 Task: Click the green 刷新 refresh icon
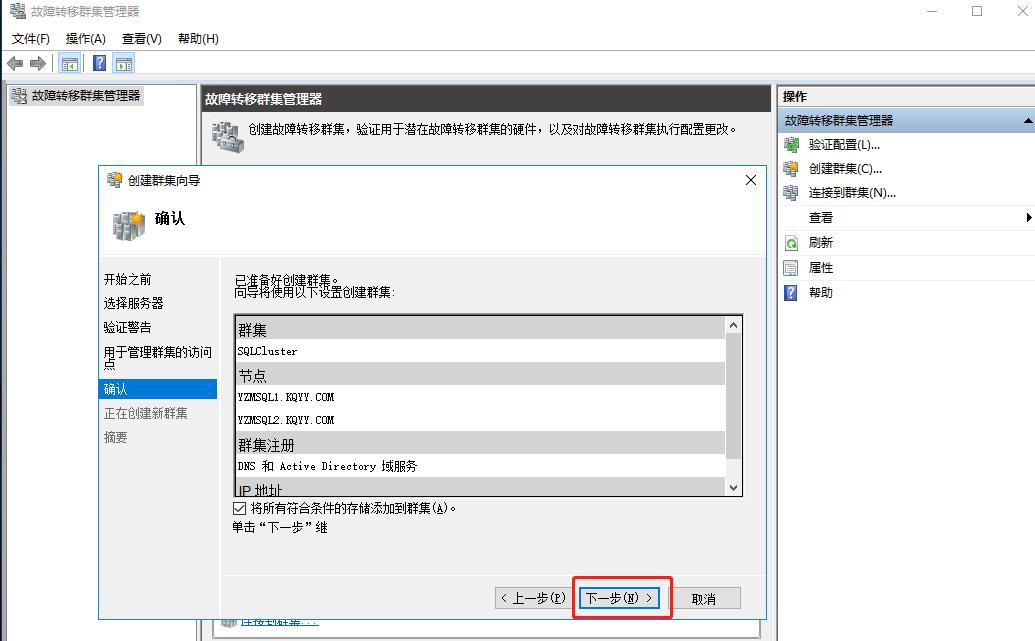pyautogui.click(x=791, y=242)
